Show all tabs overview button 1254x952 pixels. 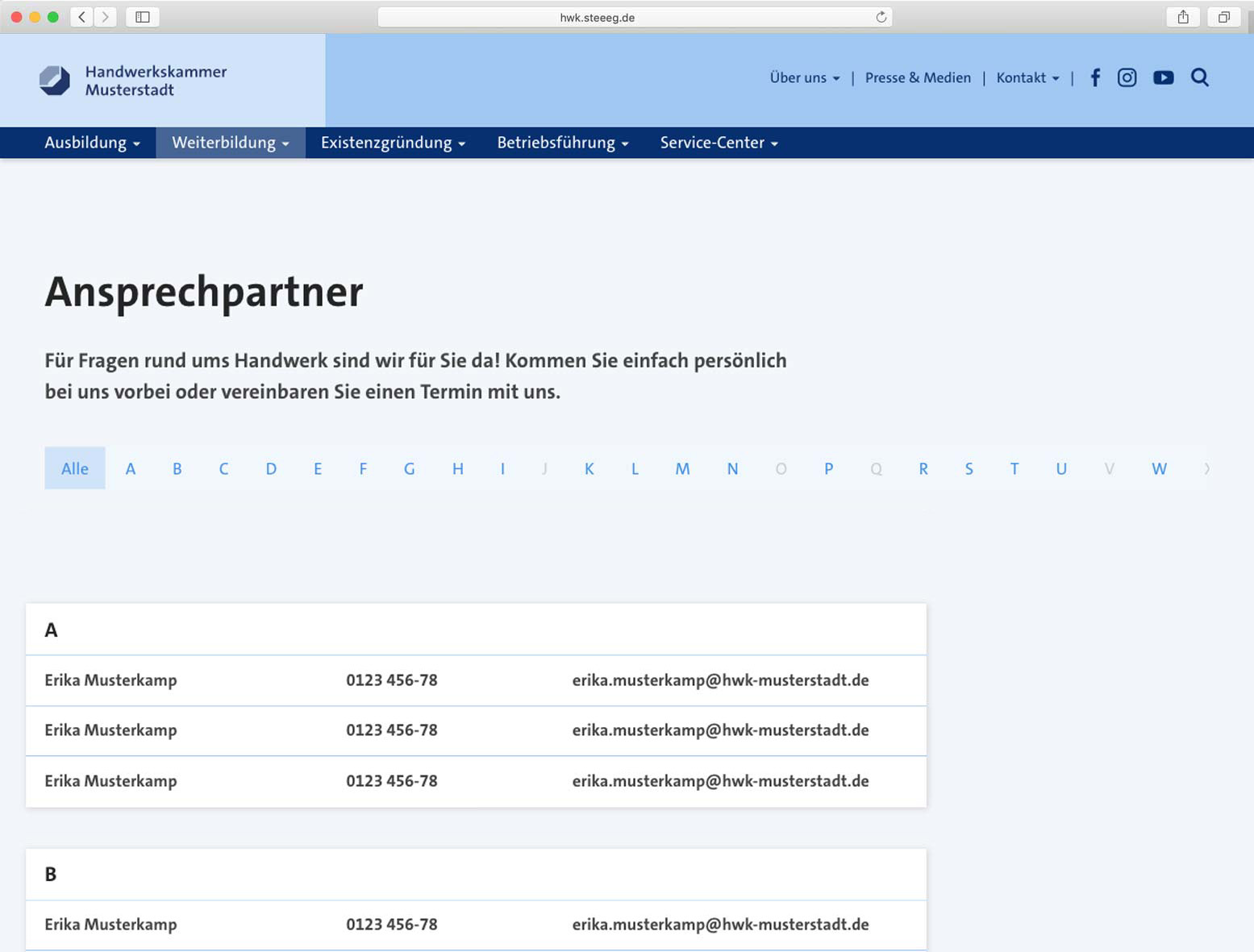tap(1223, 17)
